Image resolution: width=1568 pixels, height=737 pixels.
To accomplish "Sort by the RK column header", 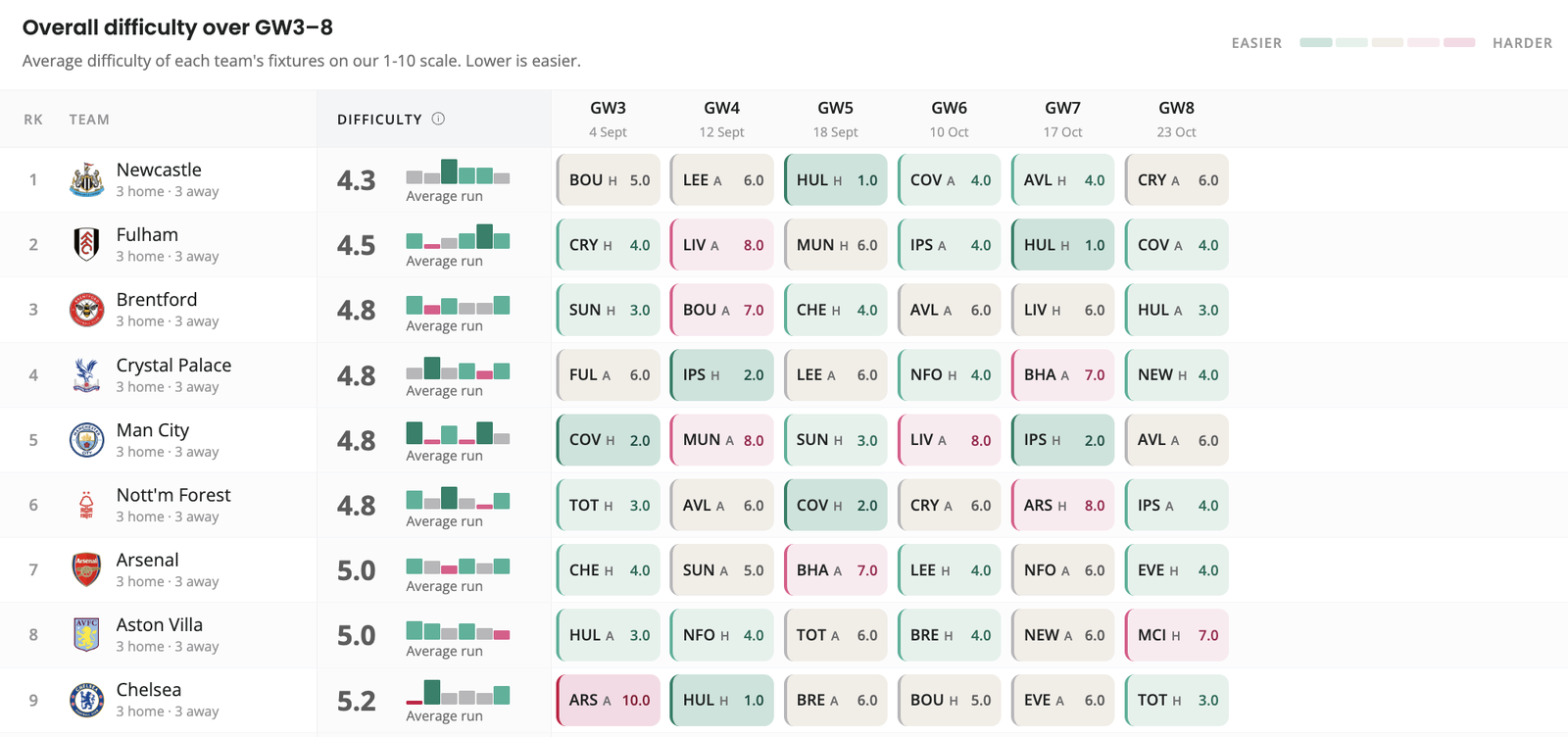I will click(x=33, y=120).
